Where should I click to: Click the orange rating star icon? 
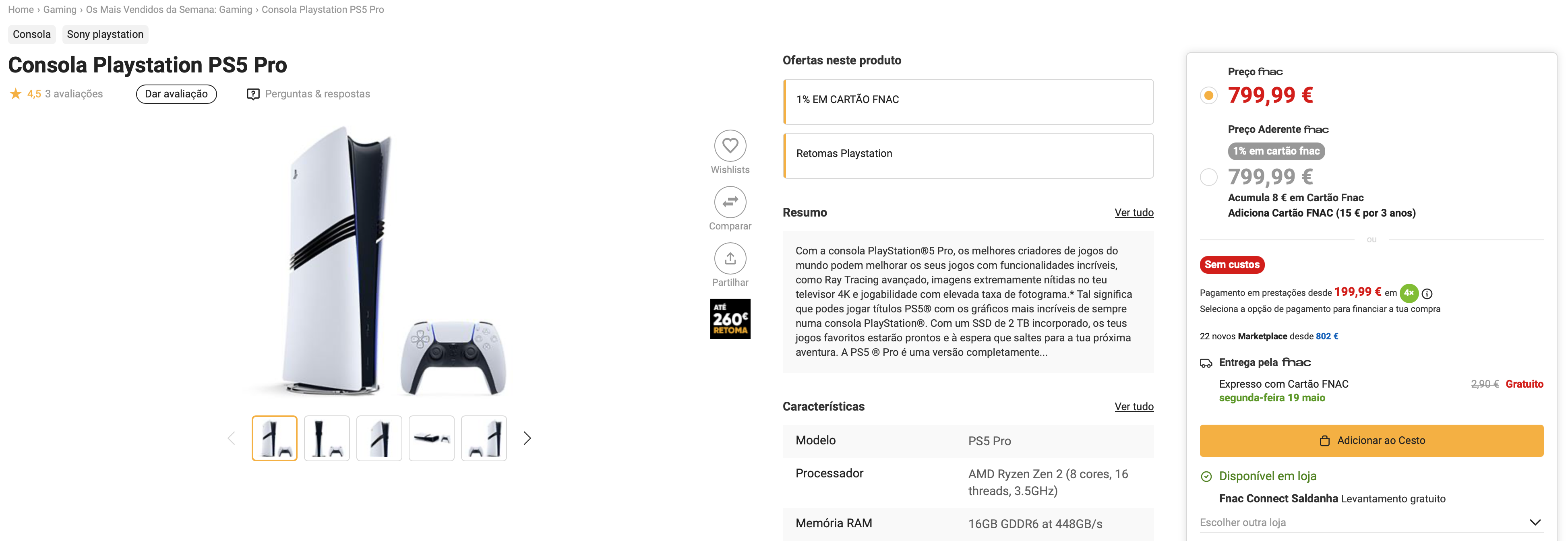[x=16, y=94]
